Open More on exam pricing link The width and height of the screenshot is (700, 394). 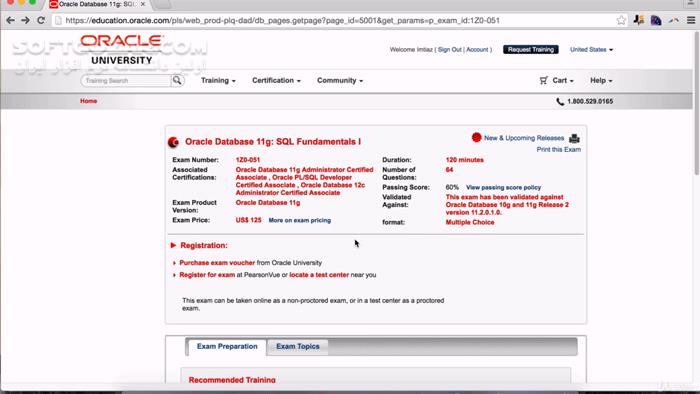(x=300, y=220)
